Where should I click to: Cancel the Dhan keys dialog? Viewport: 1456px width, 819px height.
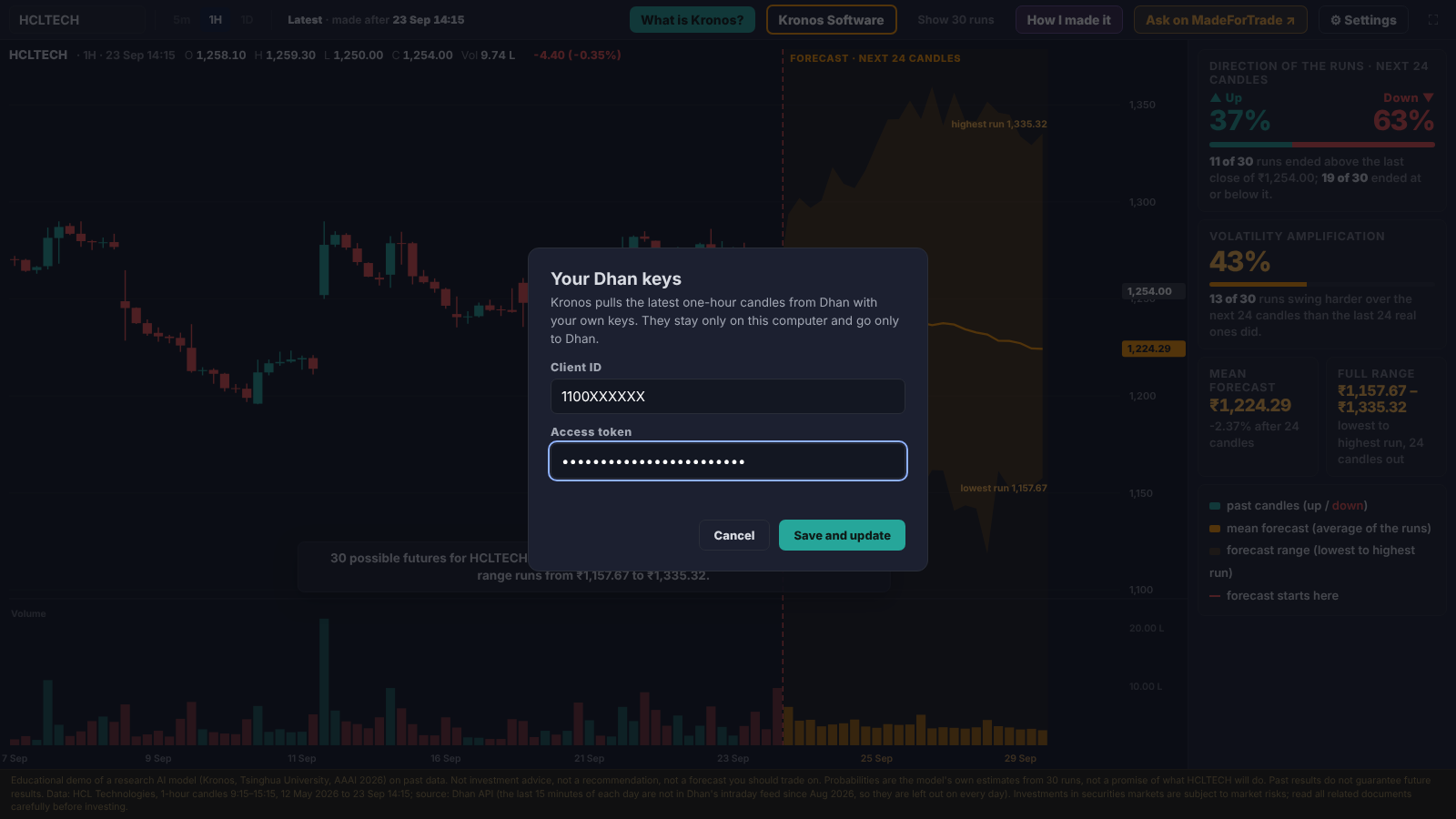coord(734,536)
